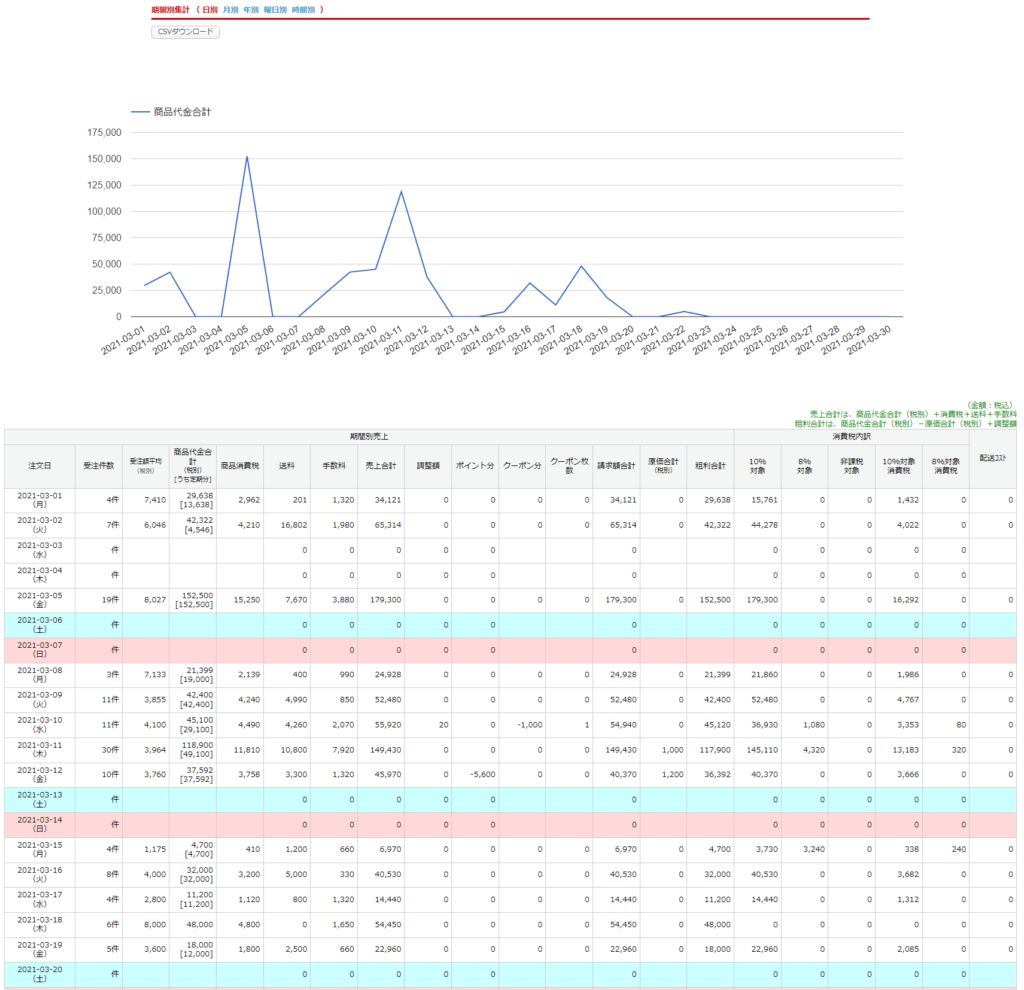The image size is (1024, 990).
Task: Click the CSVダウンロード button
Action: click(185, 32)
